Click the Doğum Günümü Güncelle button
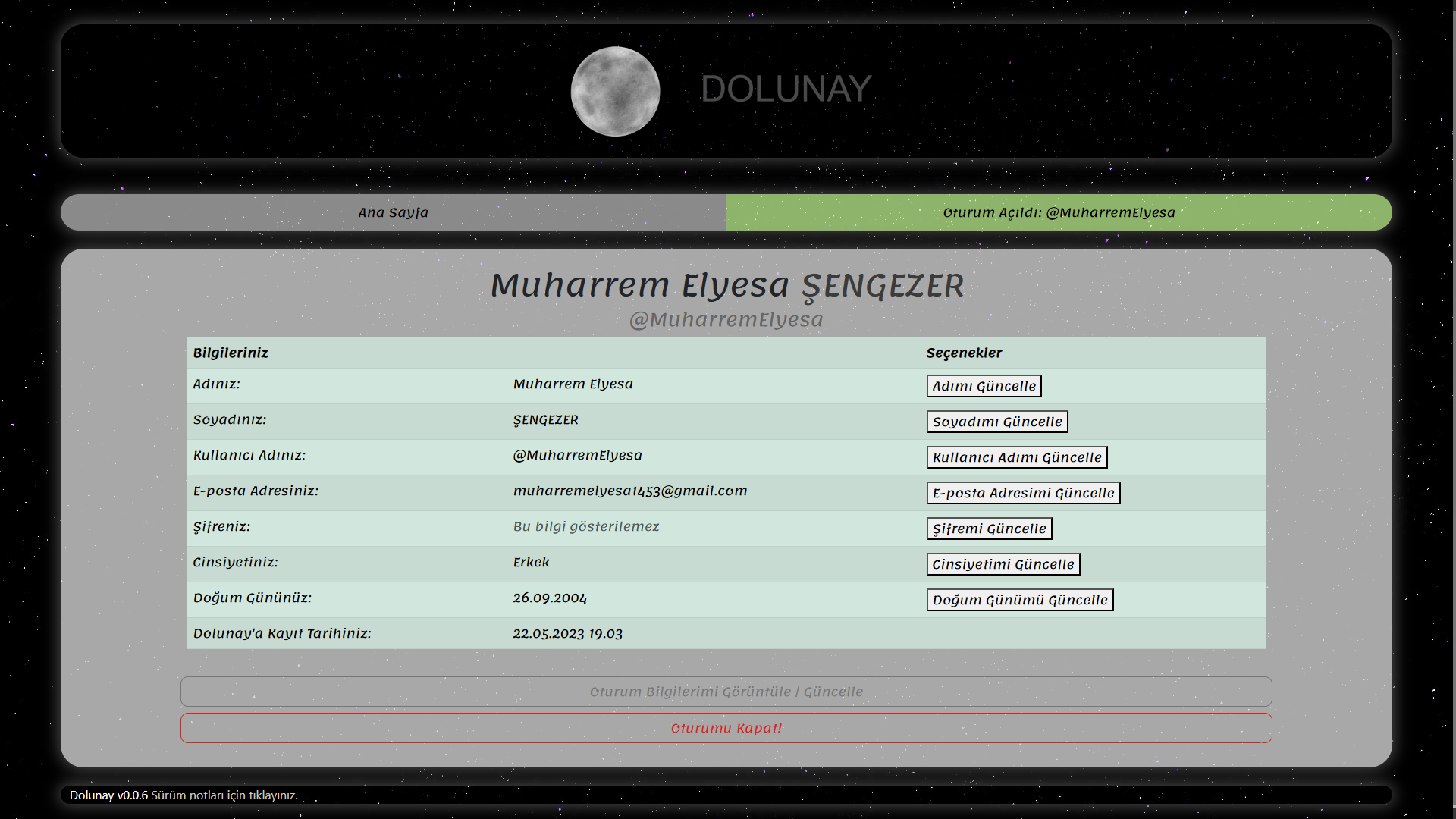 click(x=1020, y=600)
